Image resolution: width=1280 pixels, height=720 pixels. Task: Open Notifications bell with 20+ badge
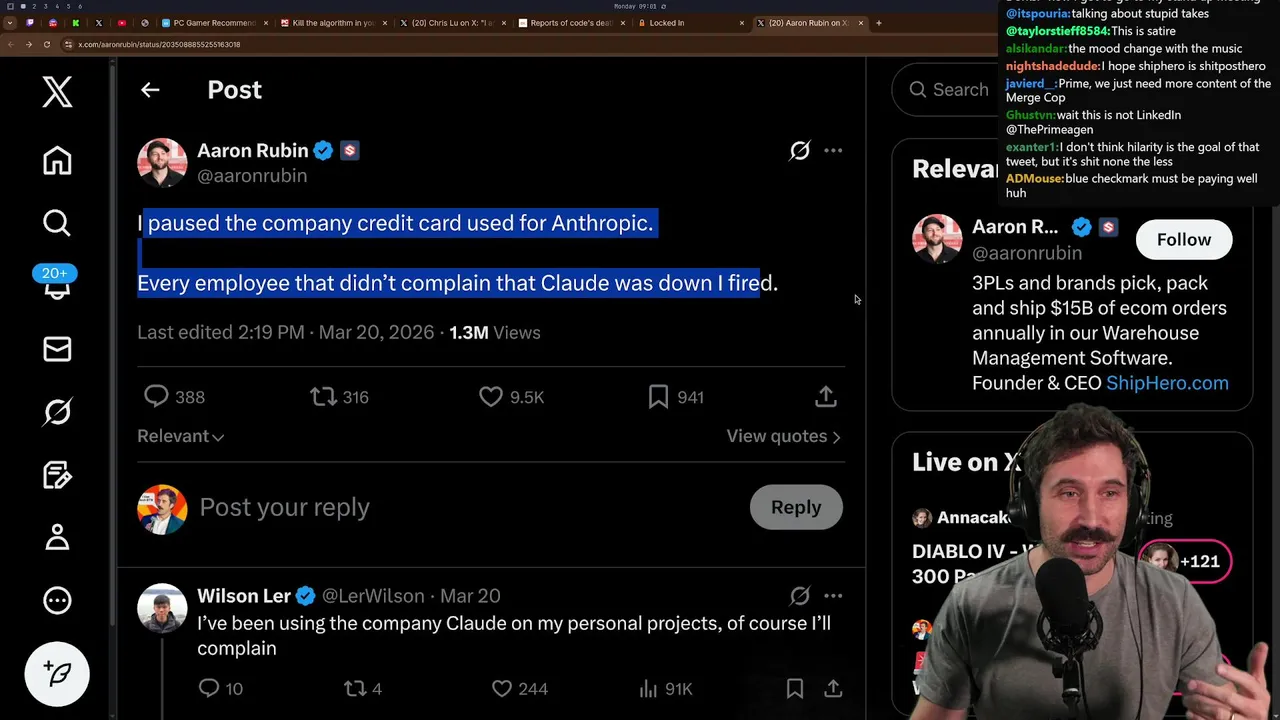(x=57, y=283)
